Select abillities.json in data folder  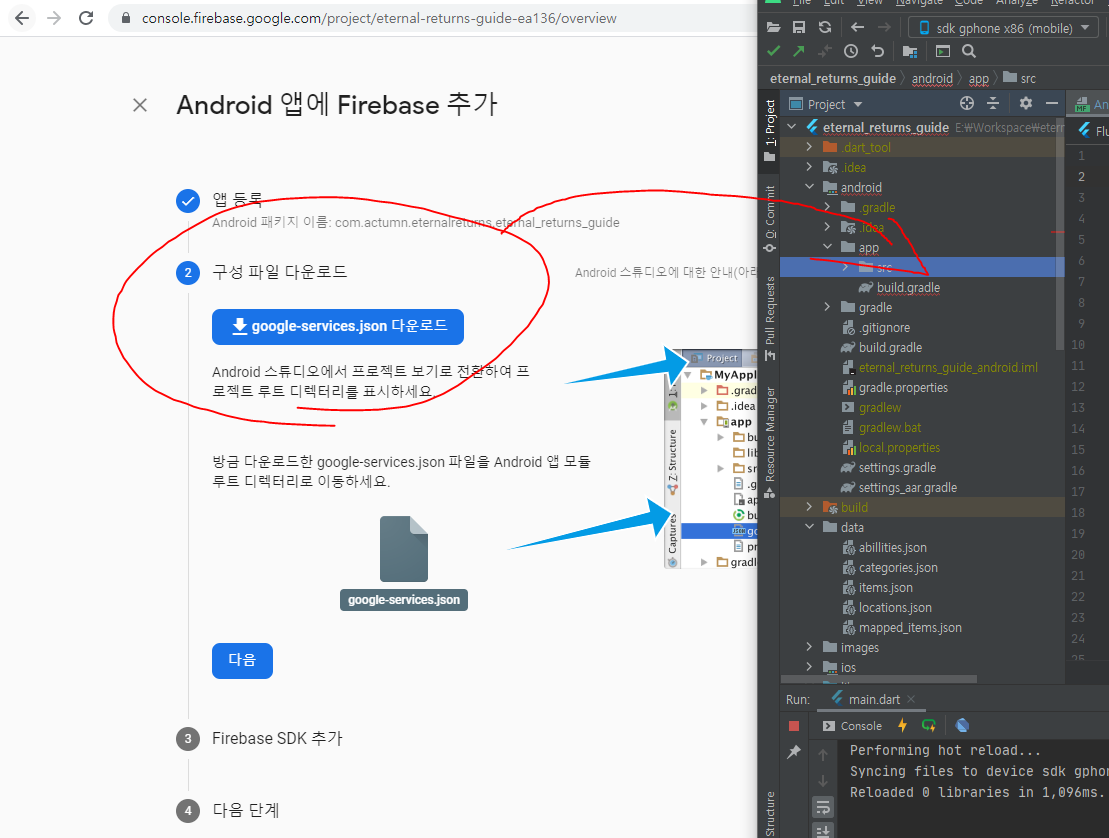(893, 548)
